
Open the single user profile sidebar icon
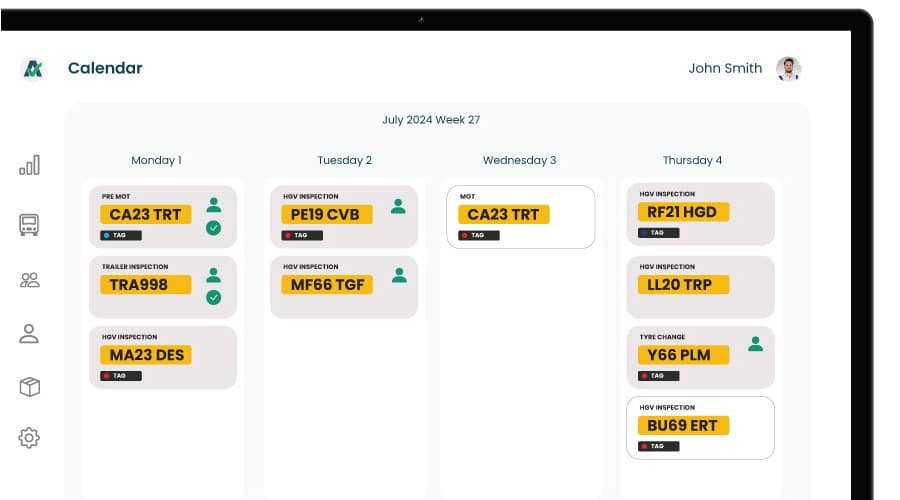(x=29, y=334)
